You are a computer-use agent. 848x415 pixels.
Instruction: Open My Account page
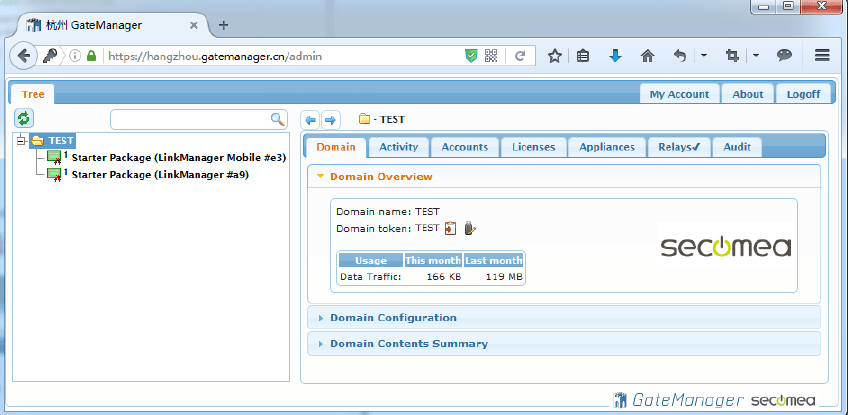pyautogui.click(x=679, y=94)
